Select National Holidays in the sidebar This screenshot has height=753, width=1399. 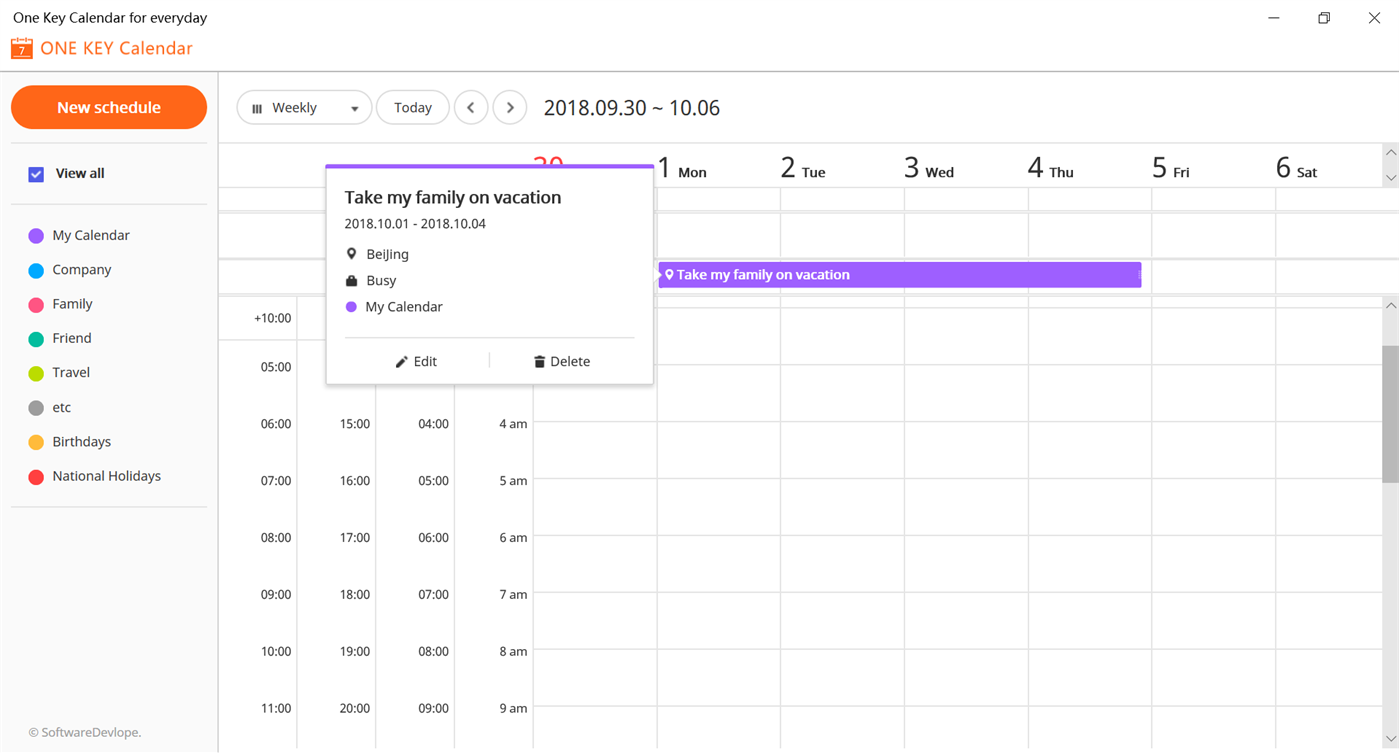point(106,476)
